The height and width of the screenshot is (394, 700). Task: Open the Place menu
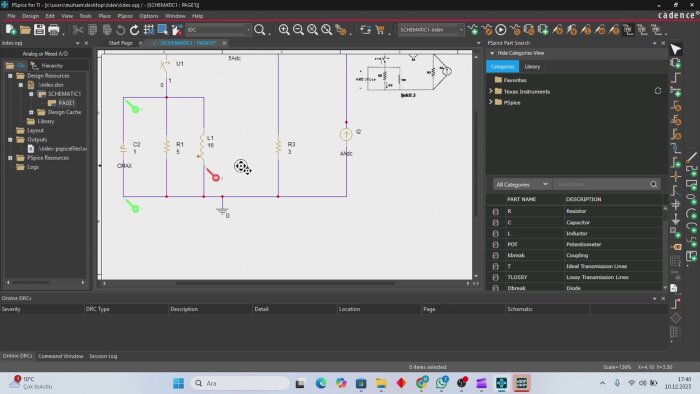coord(104,16)
